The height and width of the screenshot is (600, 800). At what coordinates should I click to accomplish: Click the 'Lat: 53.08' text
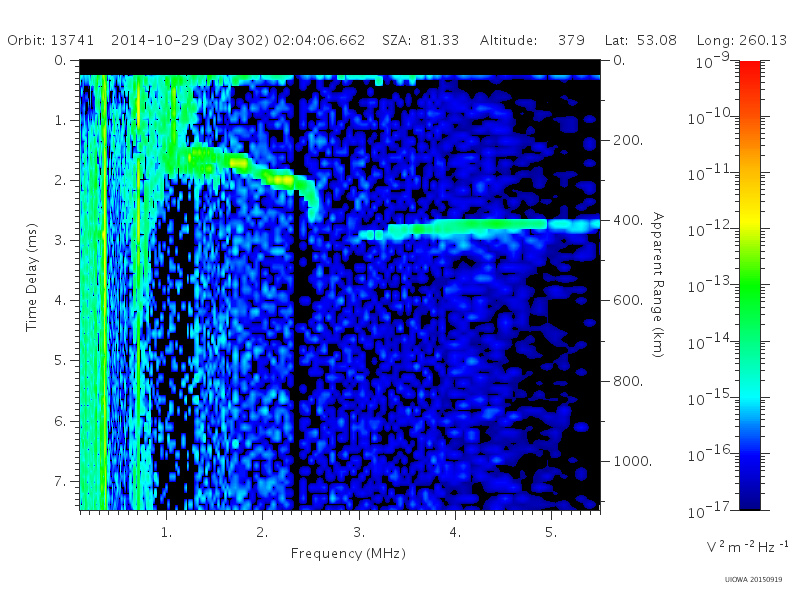coord(640,40)
